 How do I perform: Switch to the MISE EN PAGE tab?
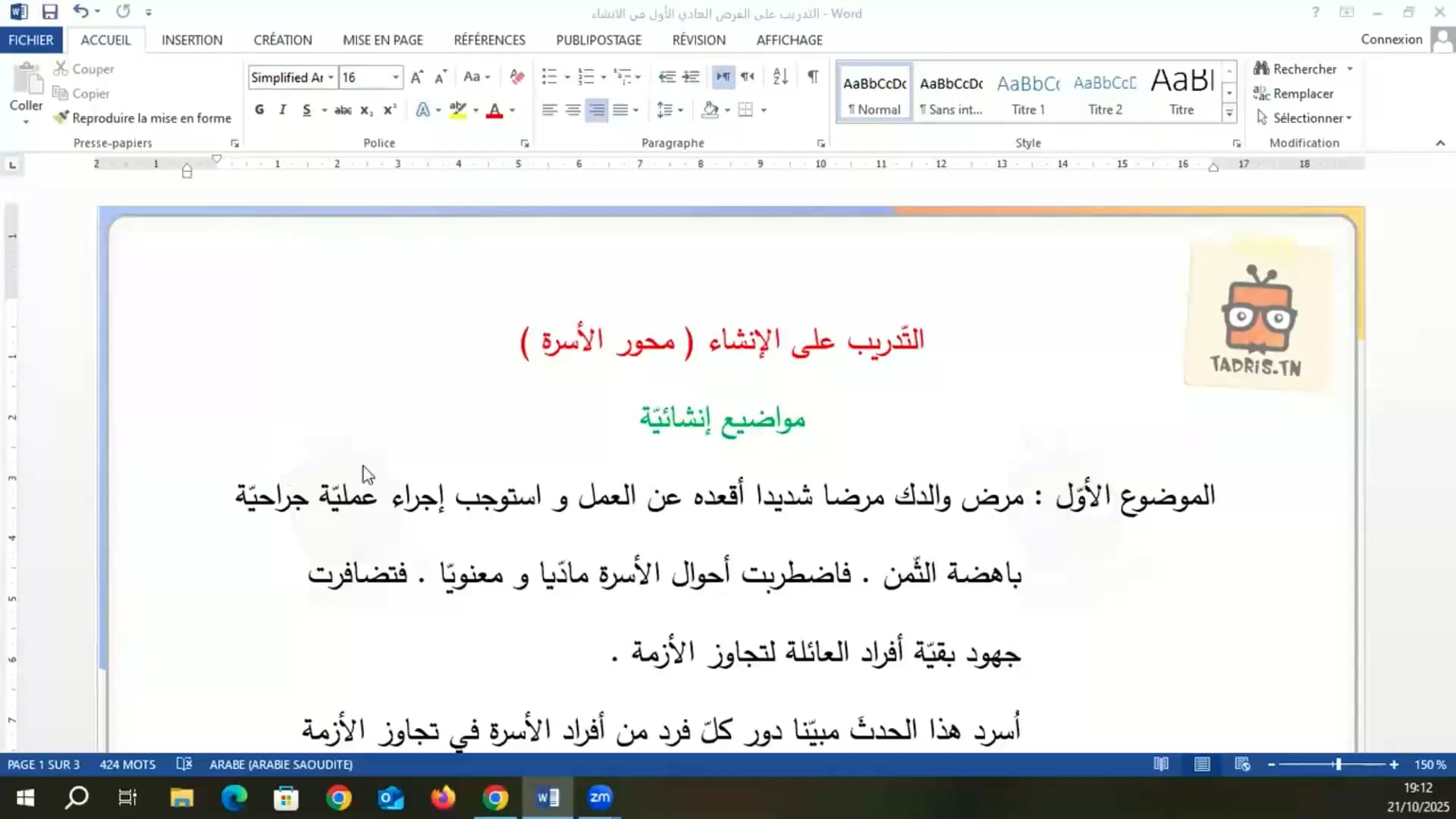coord(382,40)
